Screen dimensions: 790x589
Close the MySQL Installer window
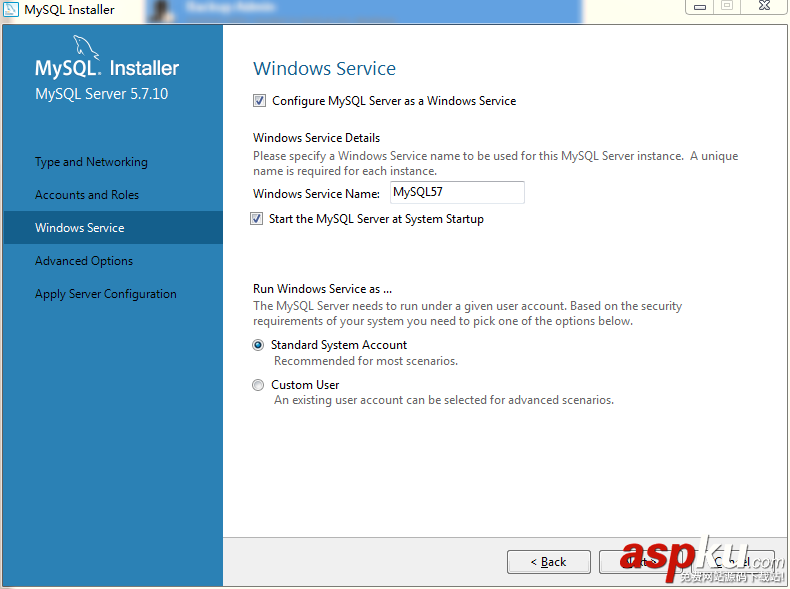[x=764, y=6]
